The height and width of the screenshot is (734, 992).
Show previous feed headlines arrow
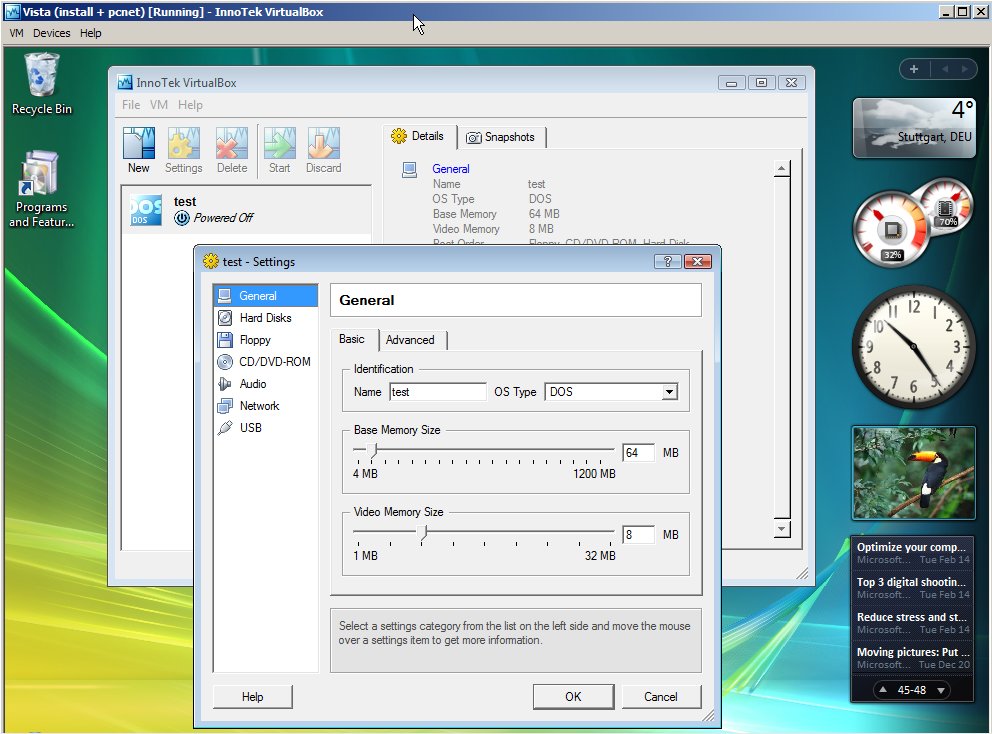(883, 690)
